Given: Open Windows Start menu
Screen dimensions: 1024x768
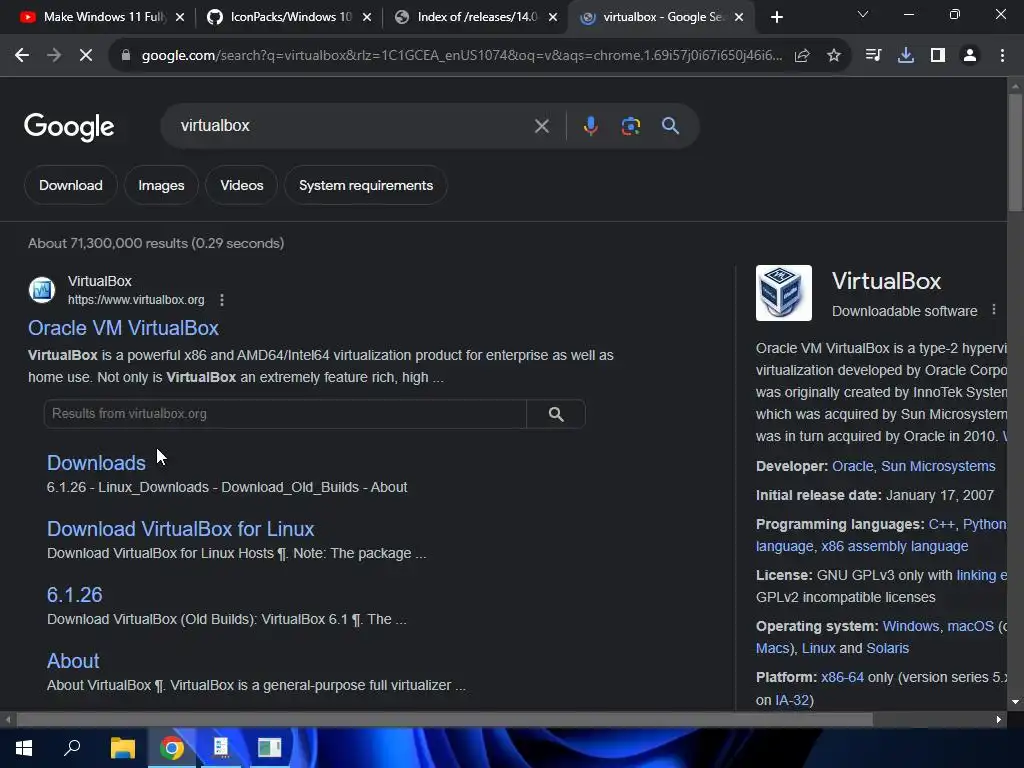Looking at the screenshot, I should tap(24, 748).
